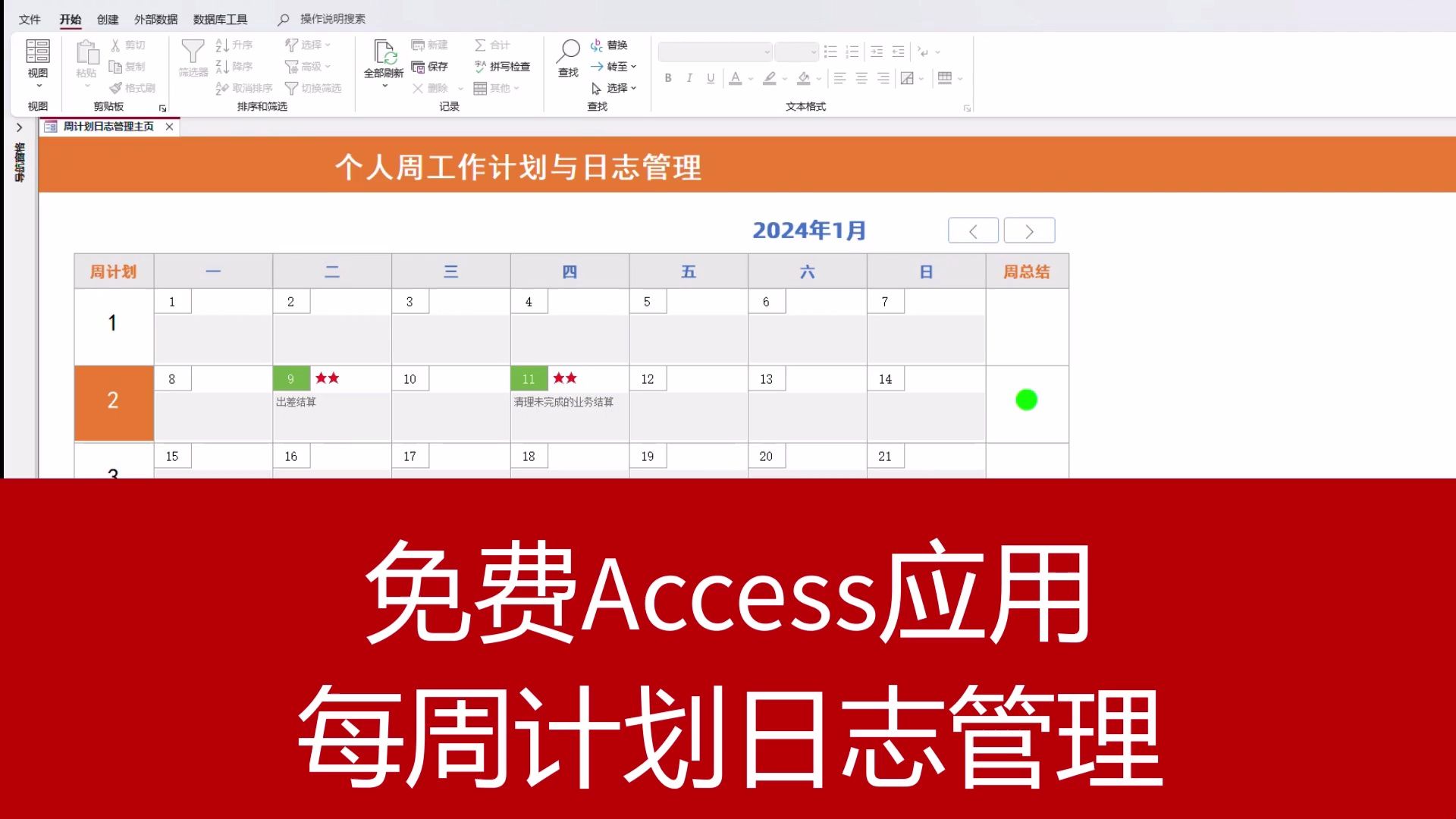Screen dimensions: 1456x819
Task: Switch to Create (创建) ribbon tab
Action: [108, 19]
